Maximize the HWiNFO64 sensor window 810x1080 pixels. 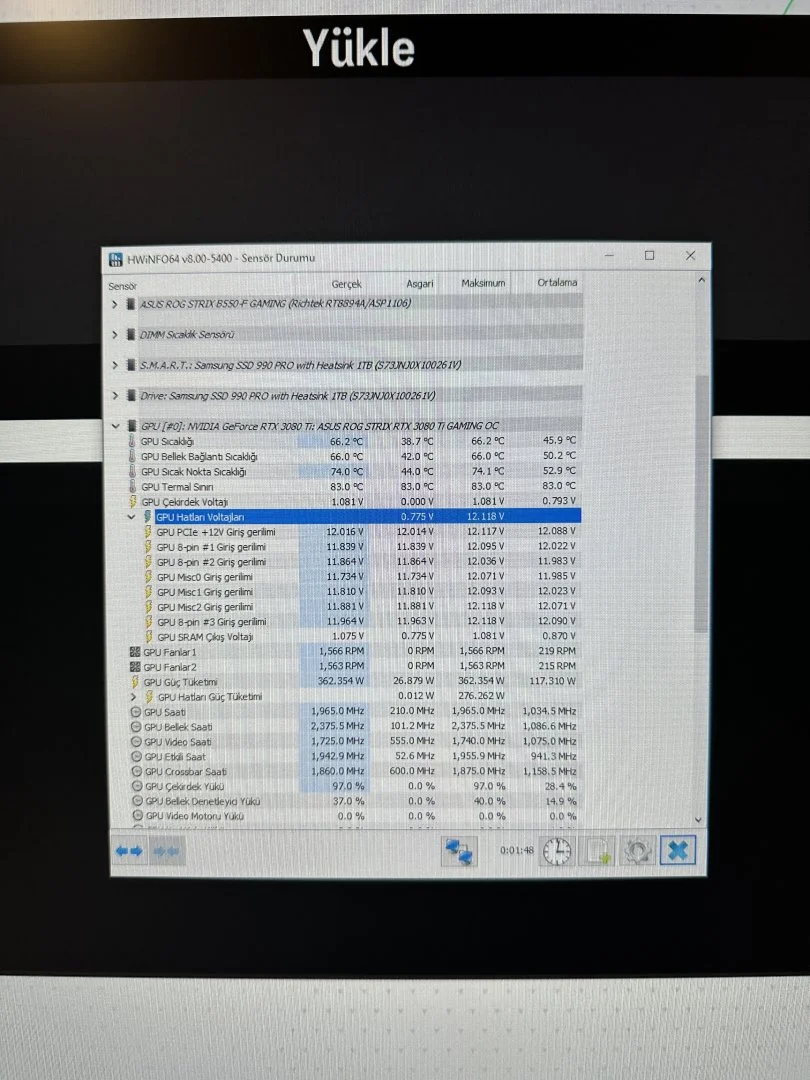click(x=650, y=256)
